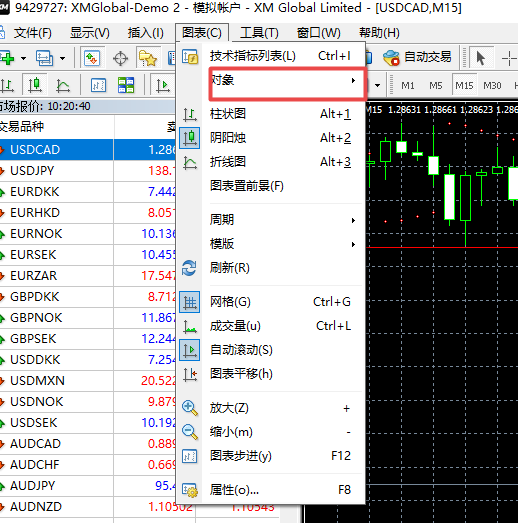Viewport: 518px width, 523px height.
Task: Toggle the Market Watch toolbar icon
Action: click(92, 58)
